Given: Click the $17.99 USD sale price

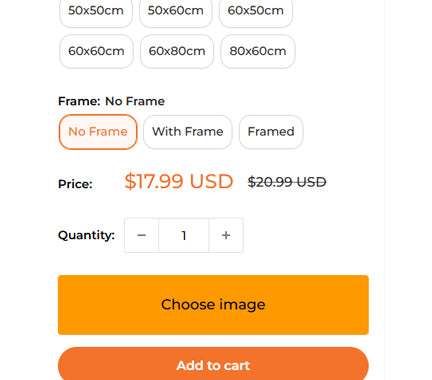Looking at the screenshot, I should click(179, 182).
